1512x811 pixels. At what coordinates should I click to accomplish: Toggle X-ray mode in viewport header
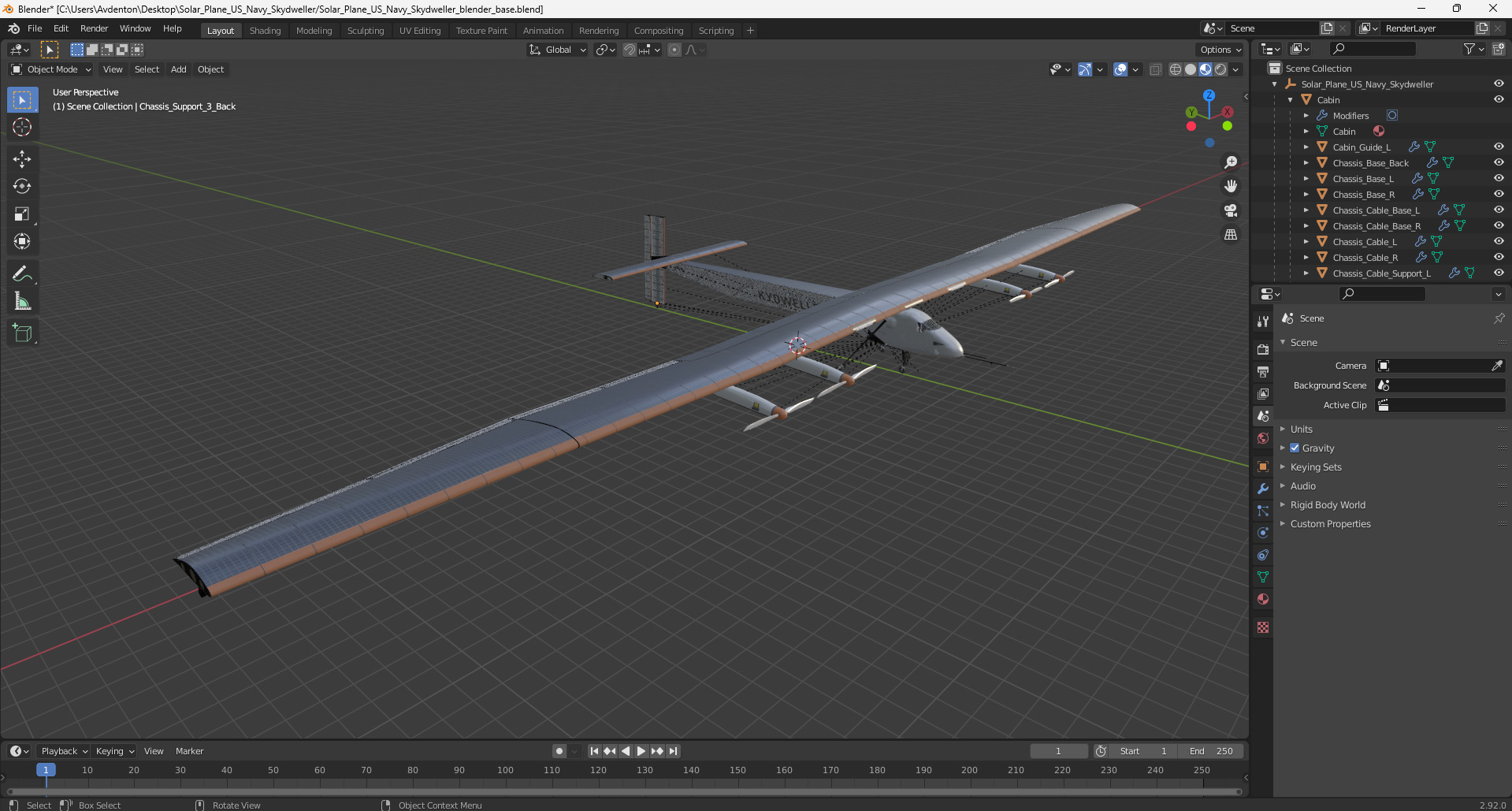point(1155,69)
